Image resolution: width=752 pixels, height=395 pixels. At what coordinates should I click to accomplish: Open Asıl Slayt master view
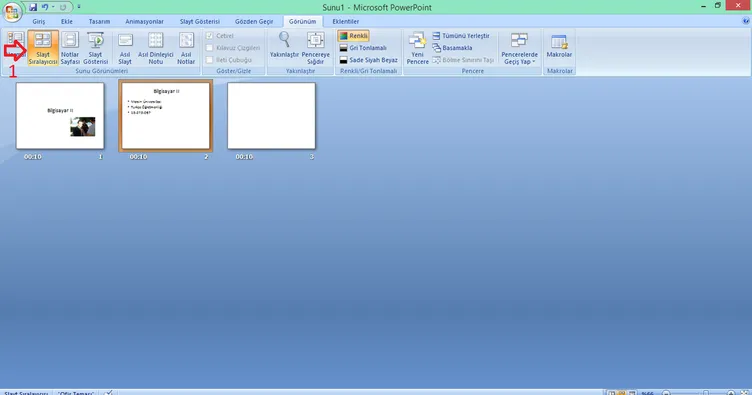coord(125,48)
